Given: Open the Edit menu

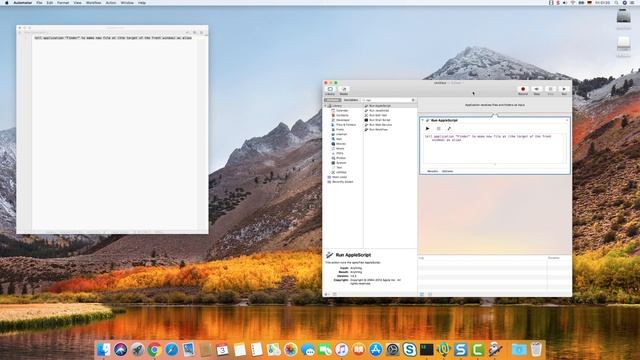Looking at the screenshot, I should pos(50,3).
